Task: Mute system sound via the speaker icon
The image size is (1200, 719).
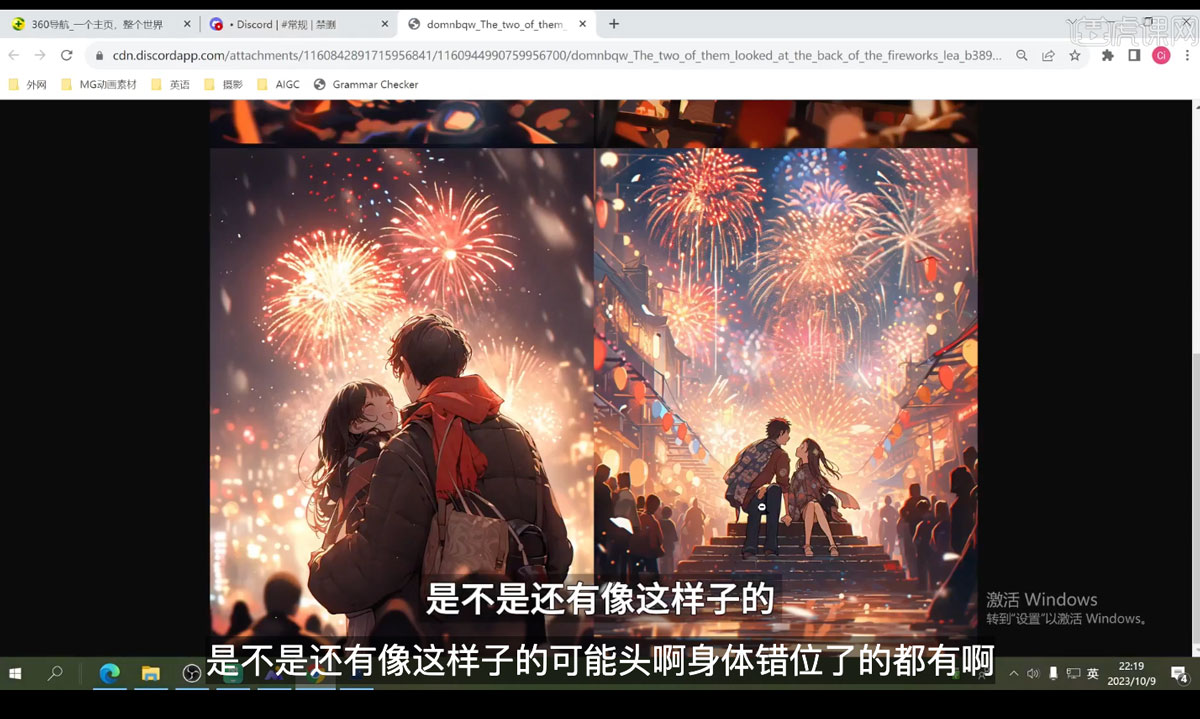Action: click(x=1033, y=673)
